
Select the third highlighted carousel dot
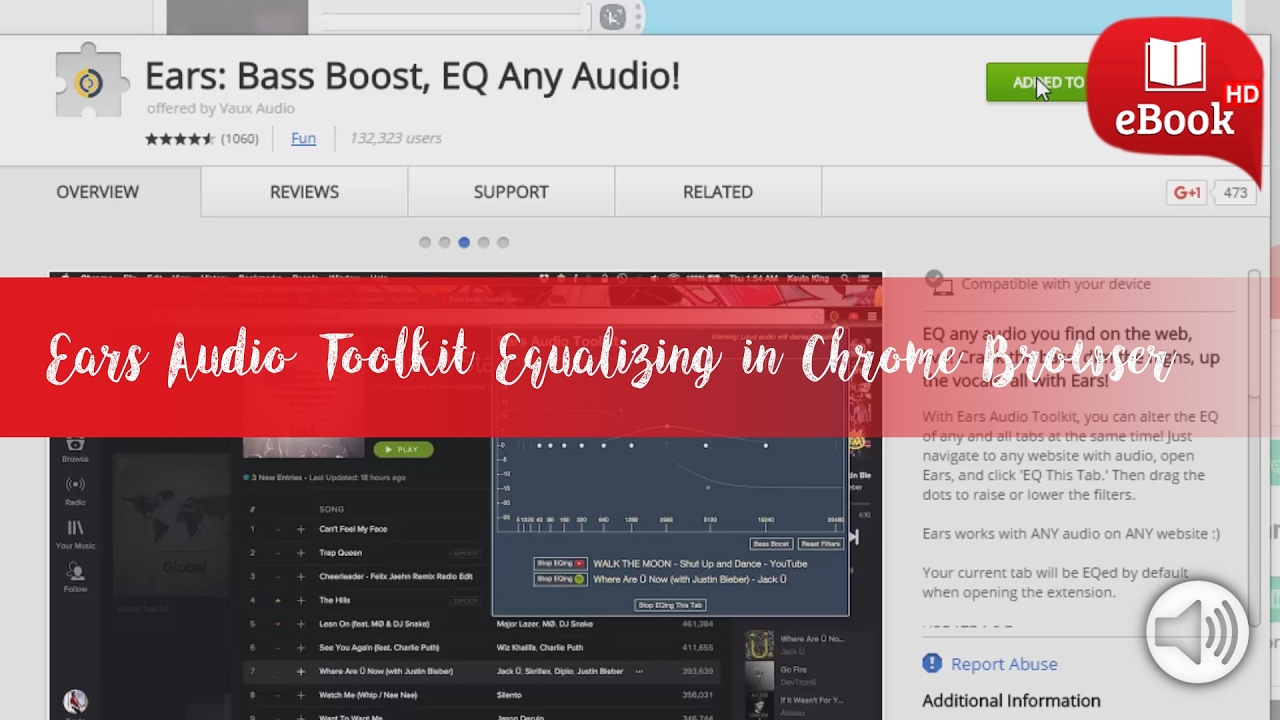tap(464, 243)
